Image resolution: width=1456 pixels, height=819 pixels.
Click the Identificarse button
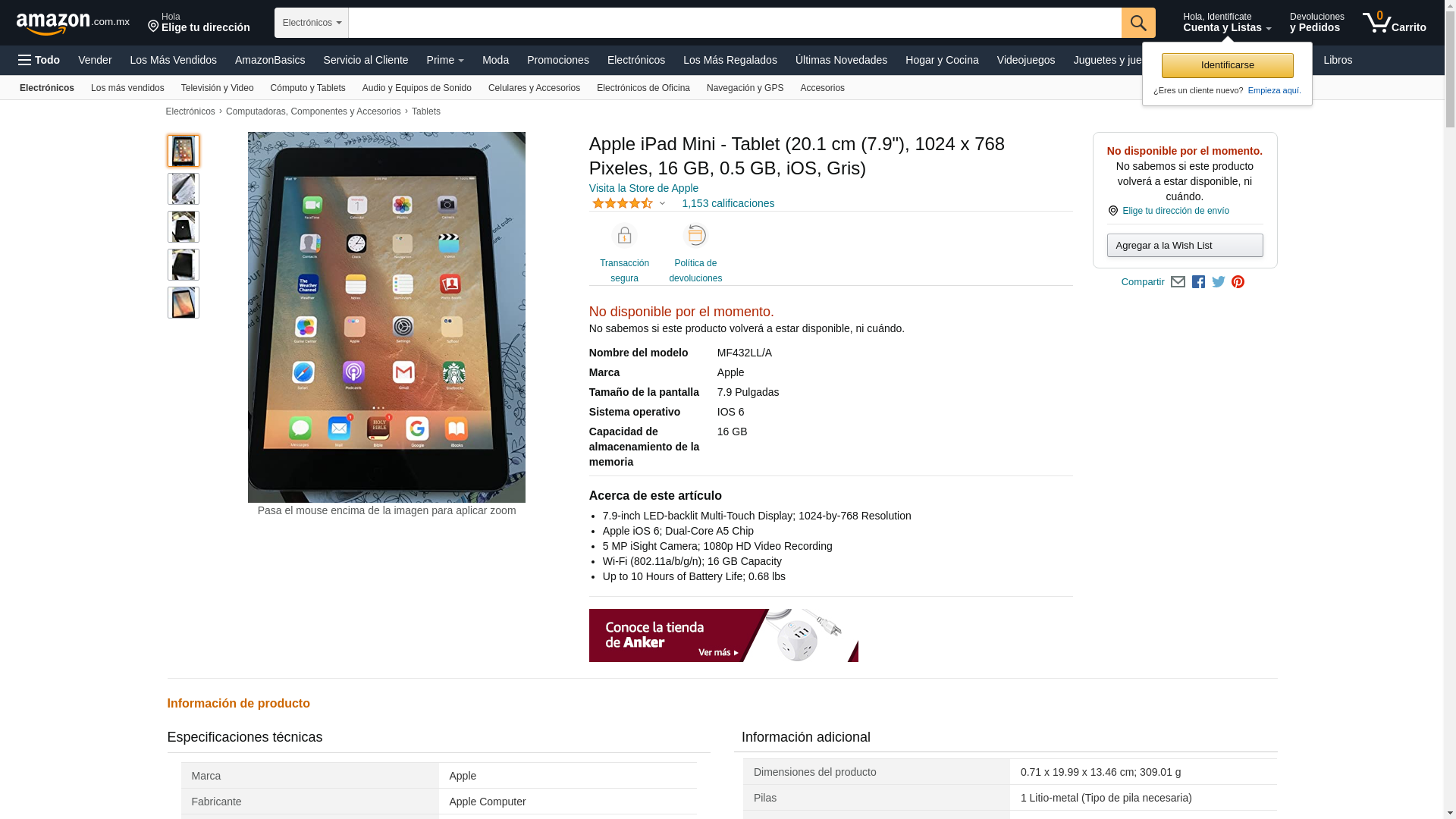pyautogui.click(x=1227, y=65)
